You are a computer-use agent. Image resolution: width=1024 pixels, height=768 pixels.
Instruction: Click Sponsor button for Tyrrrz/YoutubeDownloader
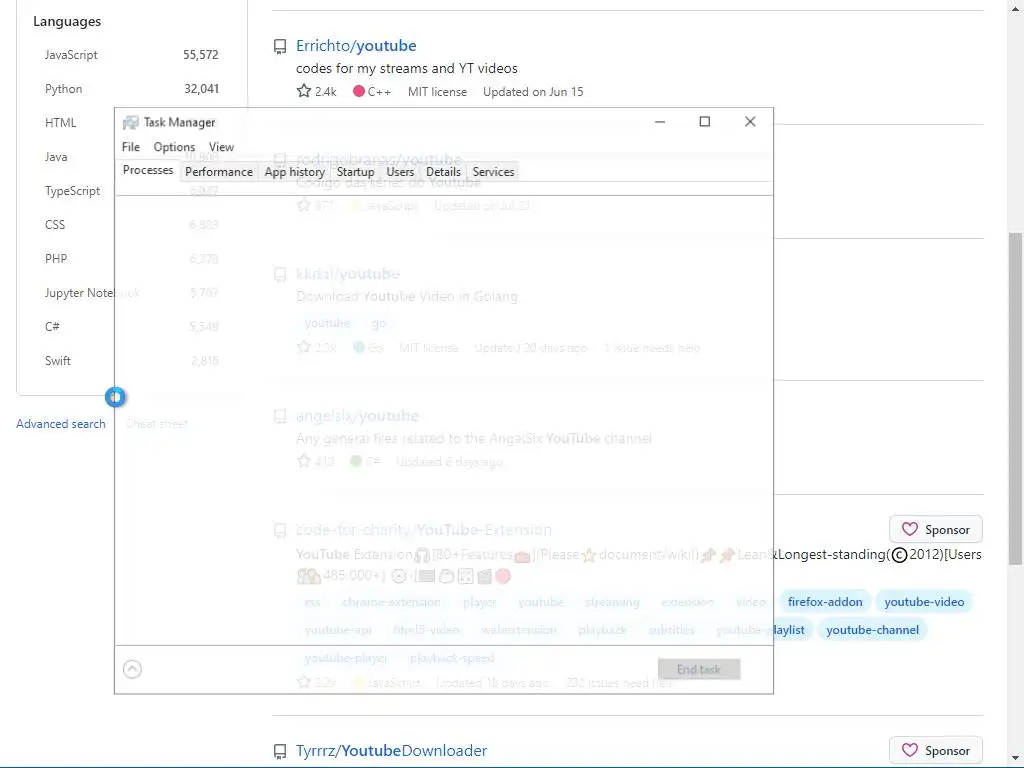coord(936,750)
